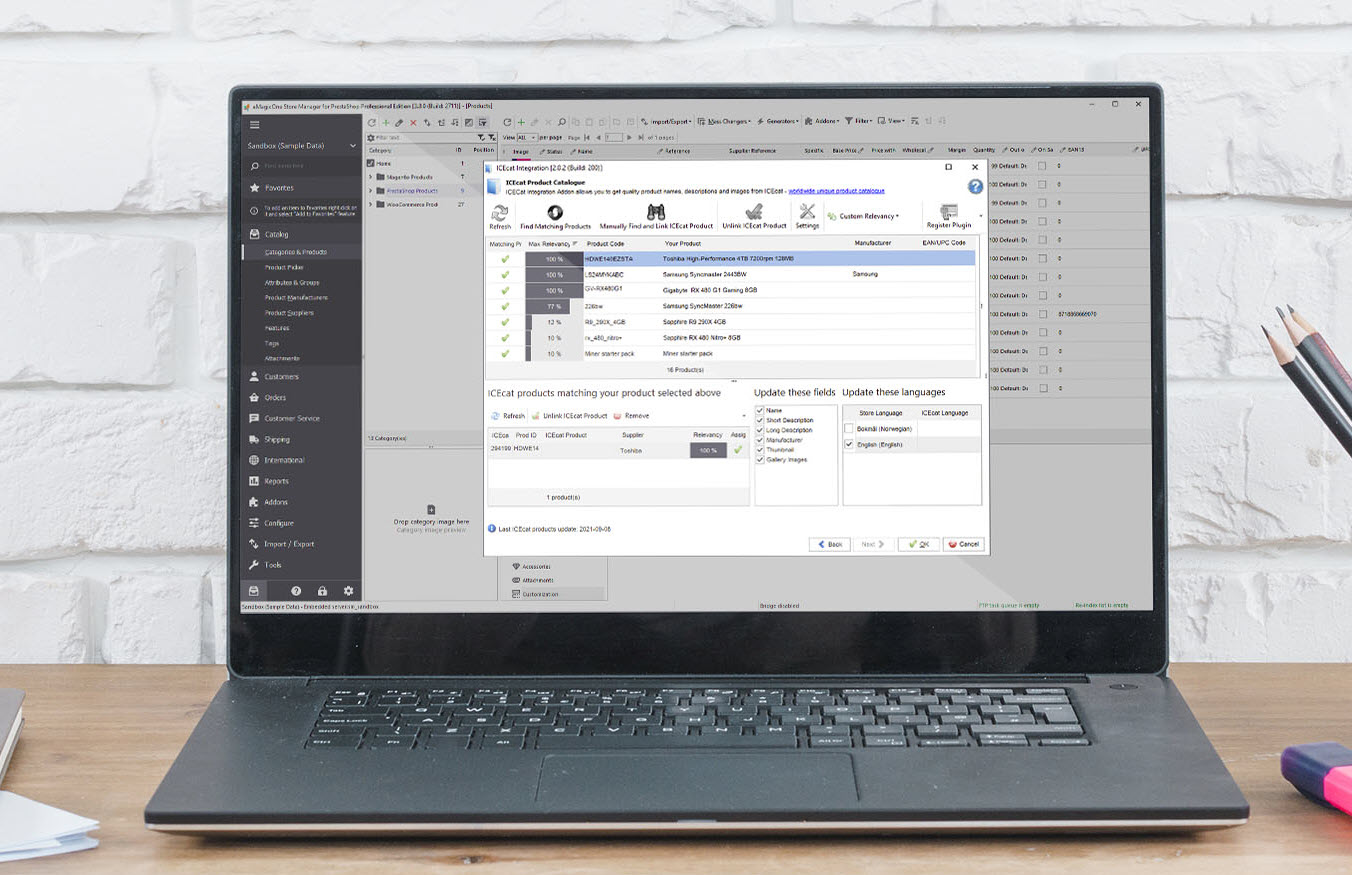The image size is (1352, 875).
Task: Open the blue help question mark icon
Action: coord(975,187)
